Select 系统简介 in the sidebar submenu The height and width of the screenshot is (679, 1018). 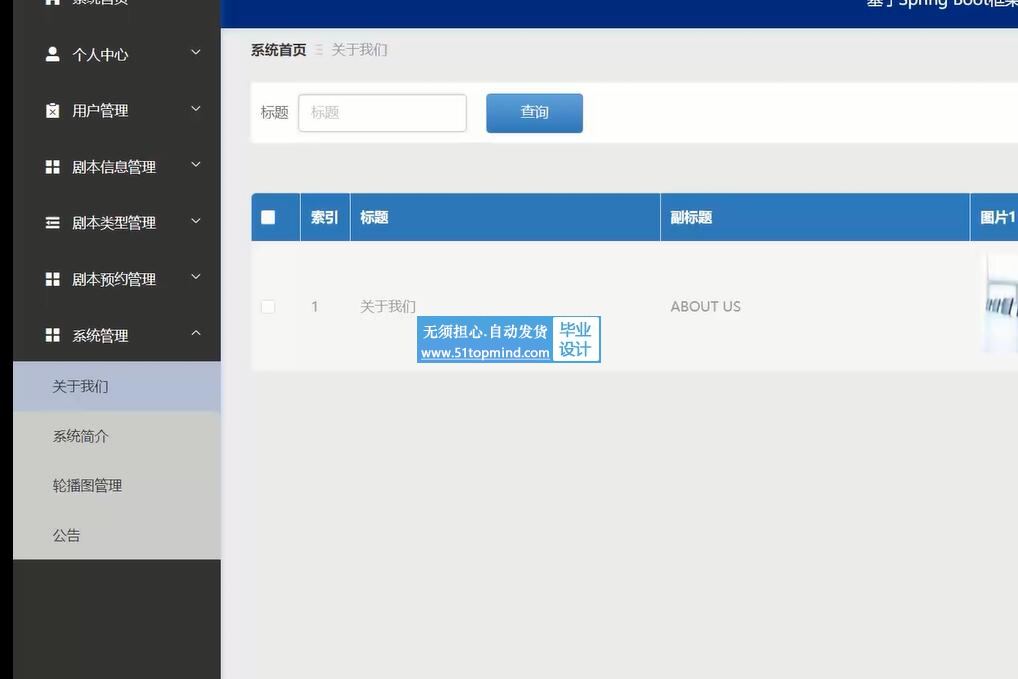tap(117, 436)
